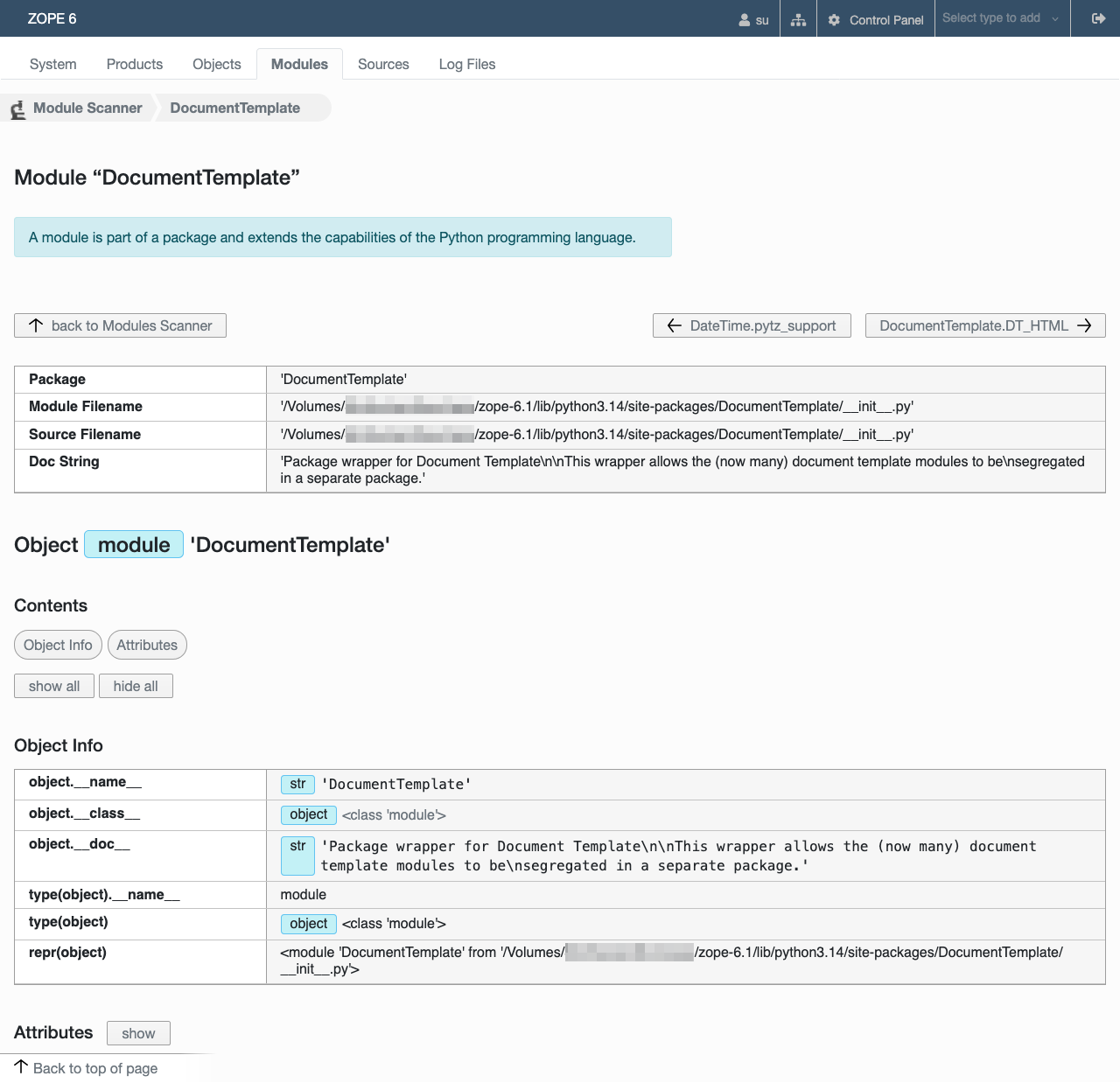Click the Doc String value text

pyautogui.click(x=682, y=470)
